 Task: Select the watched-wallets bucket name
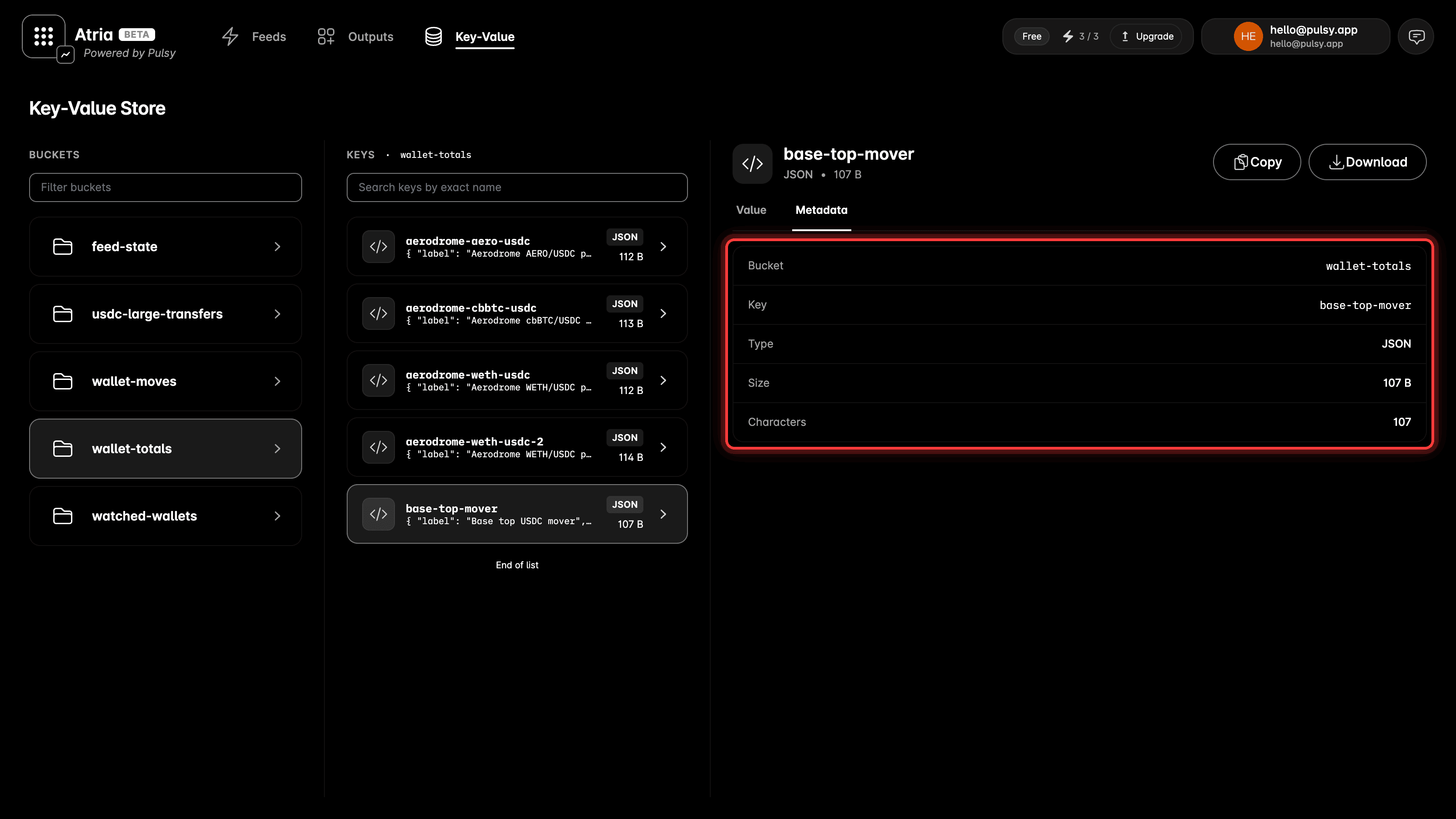(144, 516)
